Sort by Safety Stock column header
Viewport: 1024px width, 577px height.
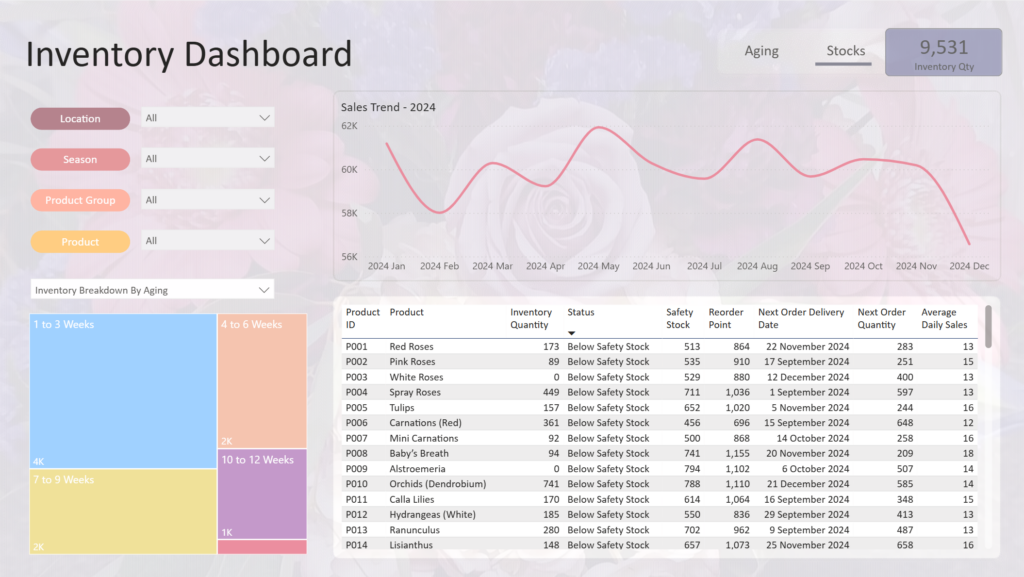pyautogui.click(x=679, y=319)
